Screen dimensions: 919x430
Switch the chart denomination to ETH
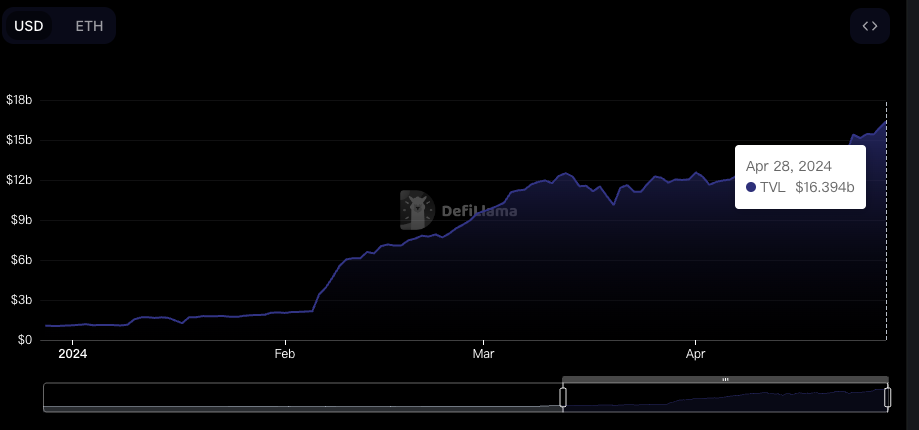pos(89,26)
